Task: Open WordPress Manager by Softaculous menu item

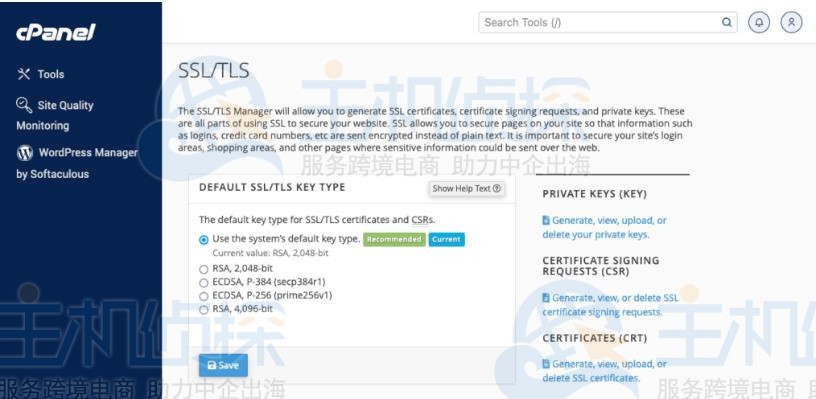Action: pyautogui.click(x=77, y=163)
